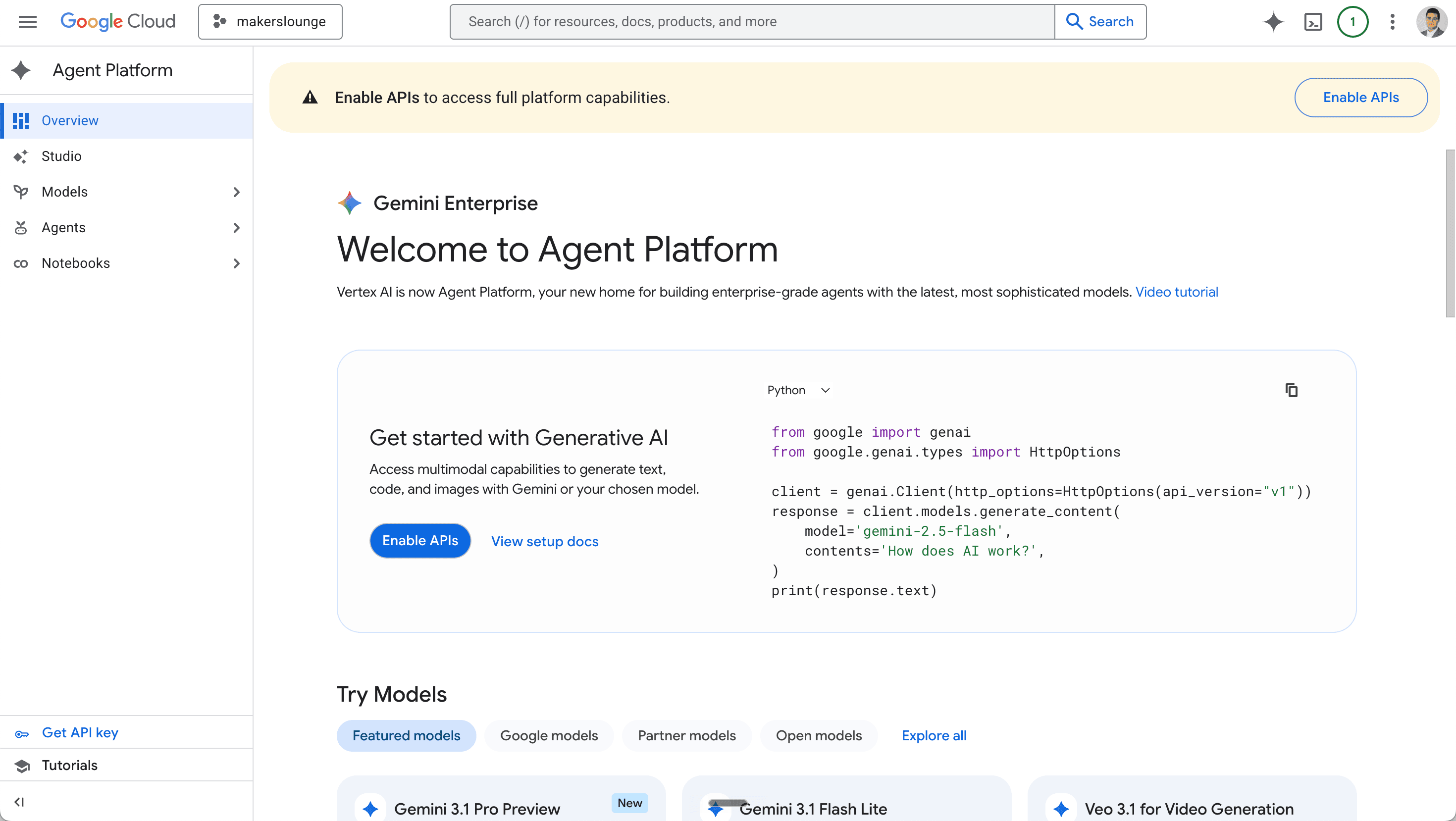This screenshot has height=821, width=1456.
Task: Select Overview in the sidebar
Action: tap(127, 120)
